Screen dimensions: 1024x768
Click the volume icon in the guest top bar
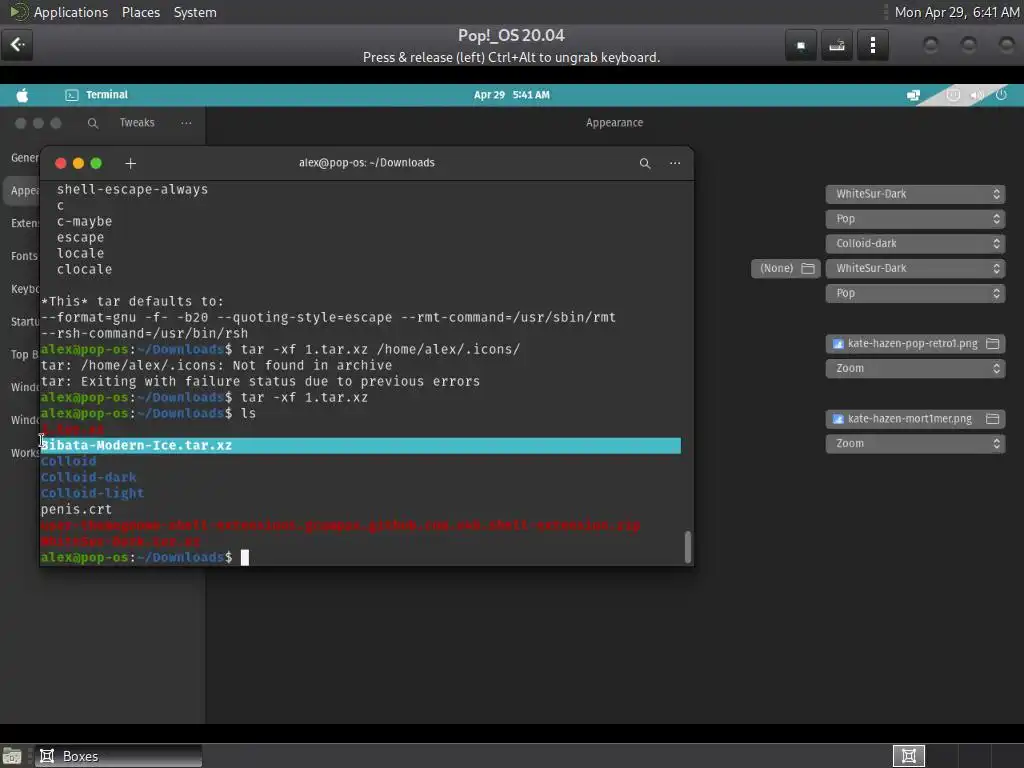[977, 95]
